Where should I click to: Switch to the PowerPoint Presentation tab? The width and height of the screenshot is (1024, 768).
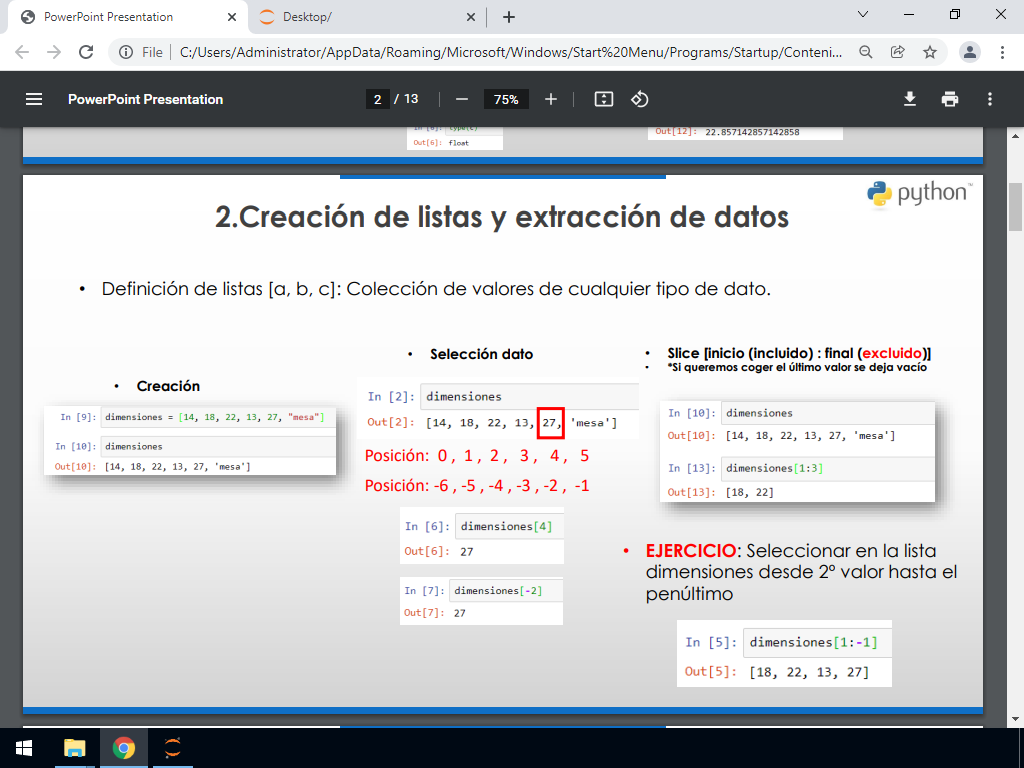(129, 17)
